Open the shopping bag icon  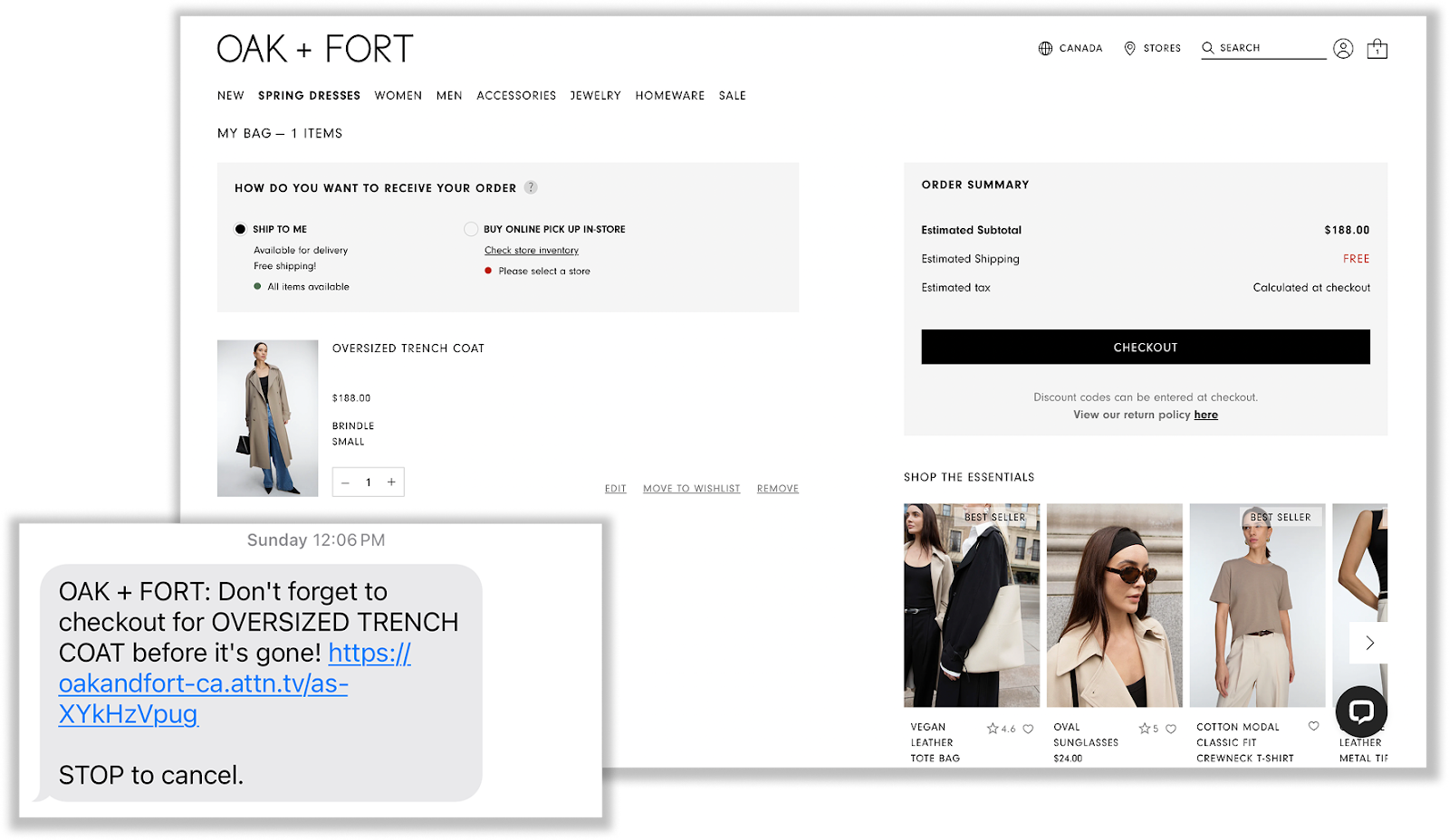(x=1377, y=49)
